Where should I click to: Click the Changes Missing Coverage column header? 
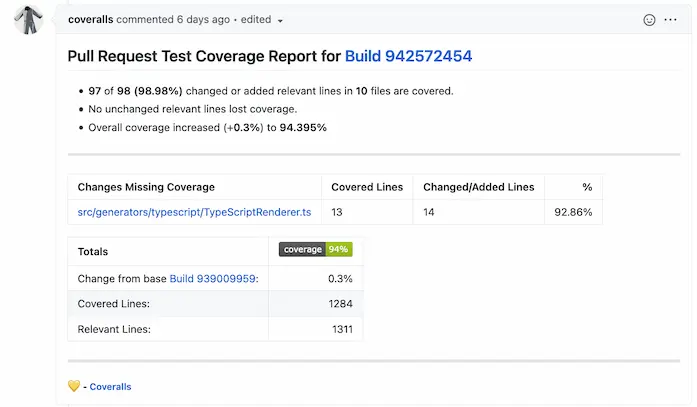[x=146, y=187]
